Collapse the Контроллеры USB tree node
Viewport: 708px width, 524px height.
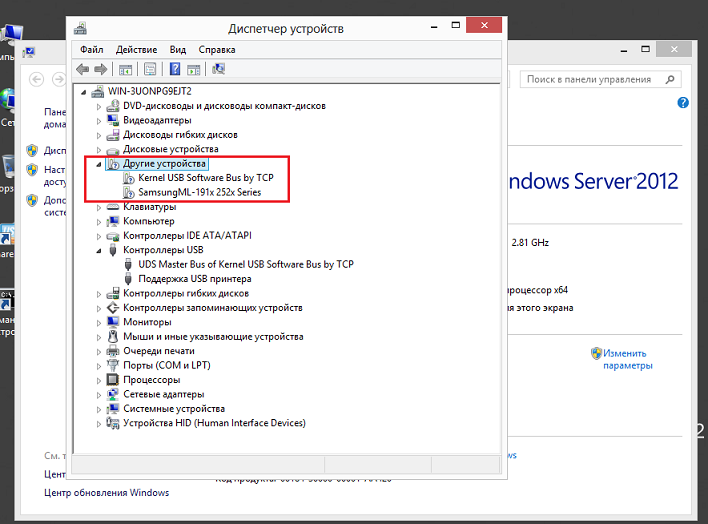pyautogui.click(x=98, y=250)
